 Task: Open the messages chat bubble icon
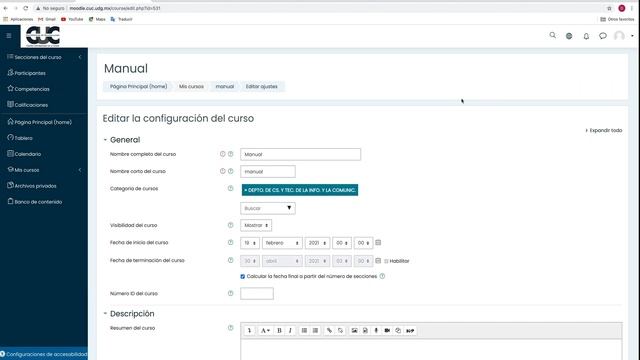pos(603,36)
